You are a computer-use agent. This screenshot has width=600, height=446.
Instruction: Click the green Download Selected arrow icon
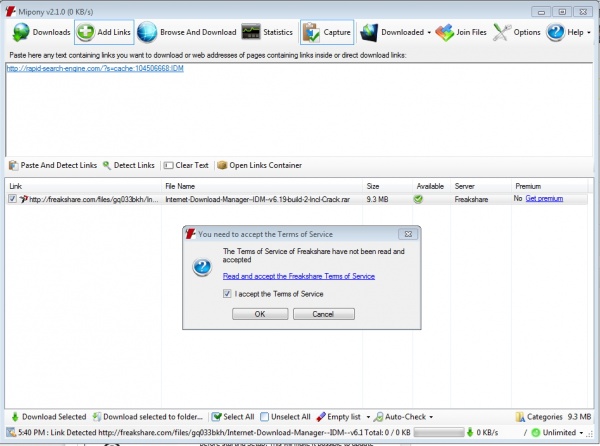click(15, 417)
